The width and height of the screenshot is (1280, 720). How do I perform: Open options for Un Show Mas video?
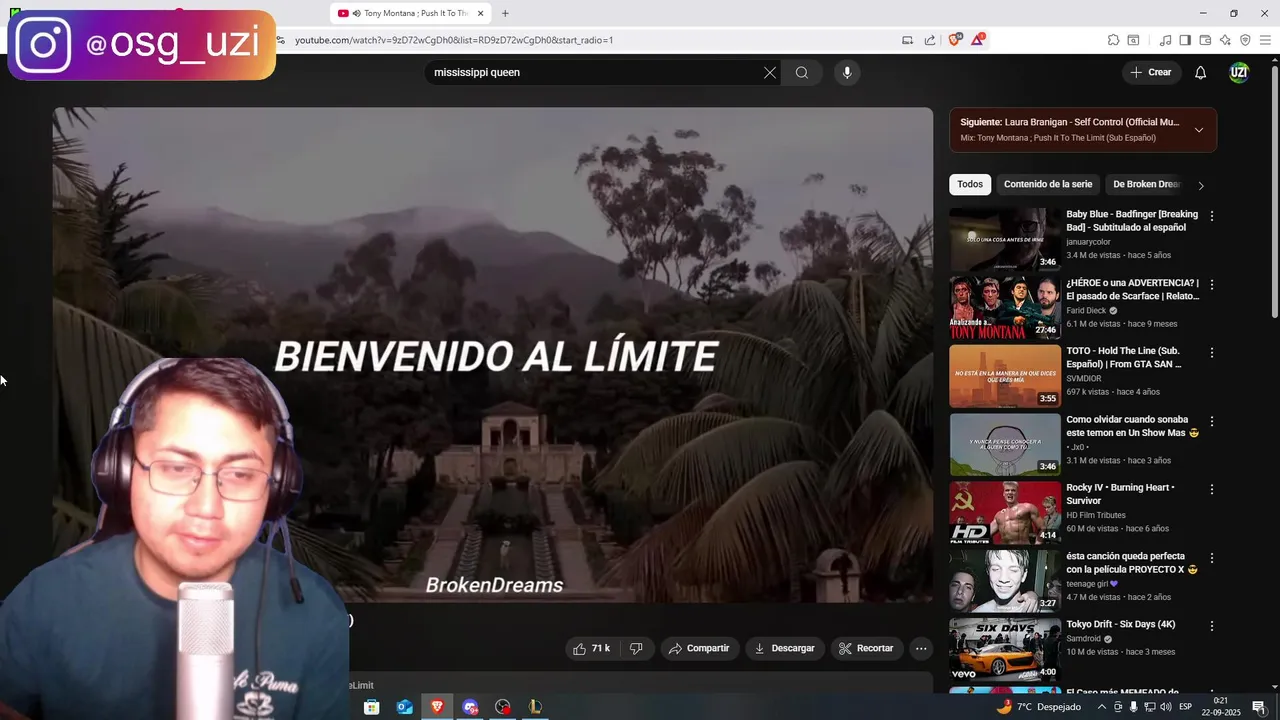pos(1212,422)
